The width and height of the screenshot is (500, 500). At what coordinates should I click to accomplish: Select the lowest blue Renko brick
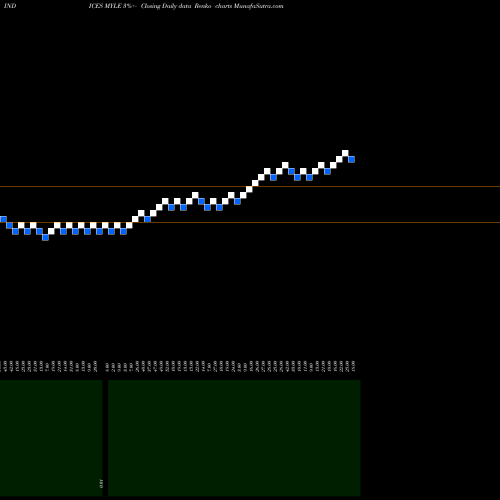point(45,237)
